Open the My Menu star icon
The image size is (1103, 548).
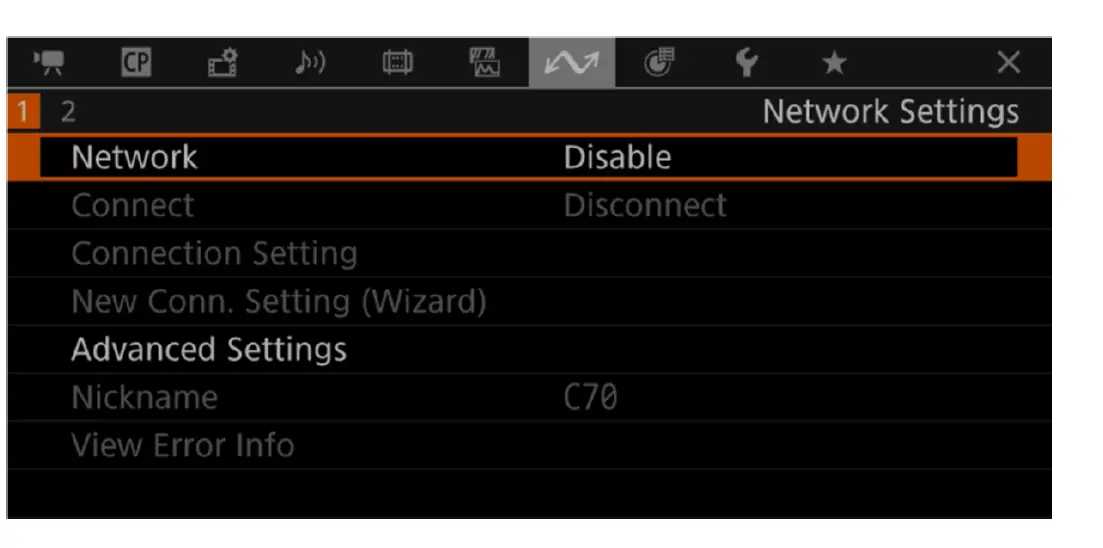(x=833, y=63)
